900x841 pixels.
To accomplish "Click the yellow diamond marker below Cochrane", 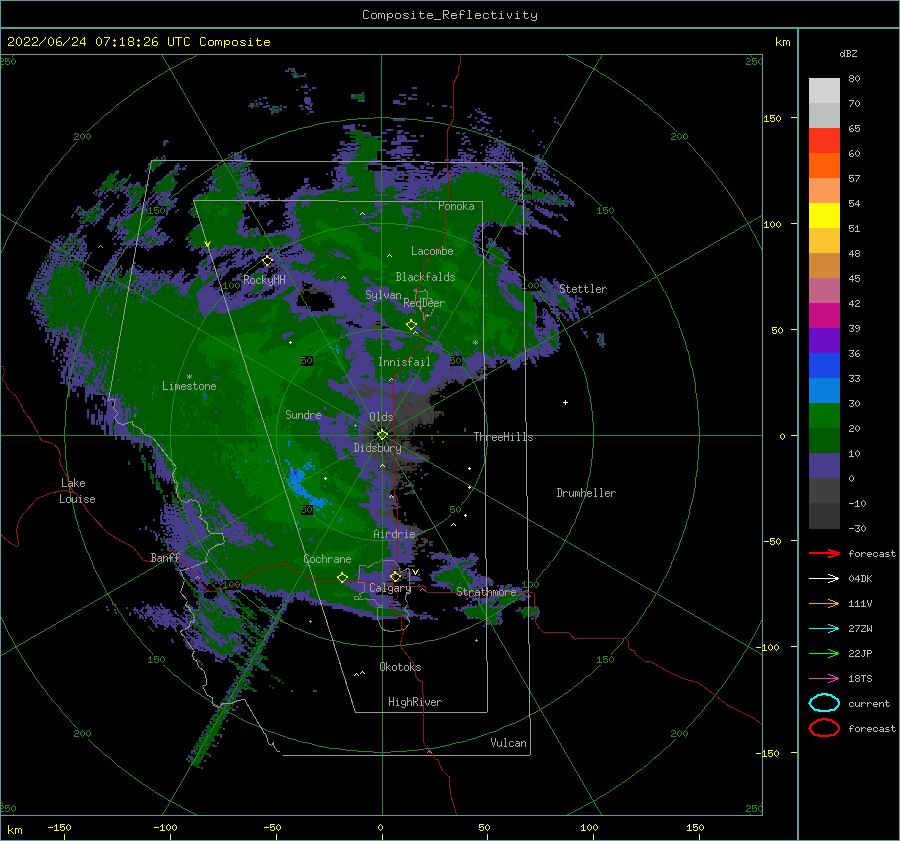I will pos(343,578).
